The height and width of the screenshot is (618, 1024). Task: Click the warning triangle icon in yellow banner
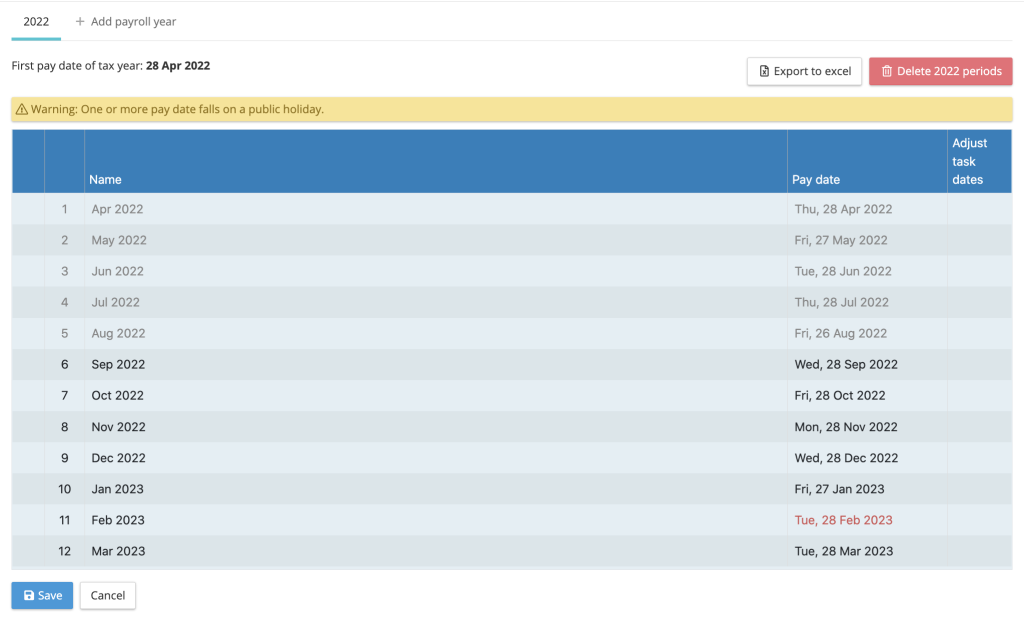click(22, 109)
